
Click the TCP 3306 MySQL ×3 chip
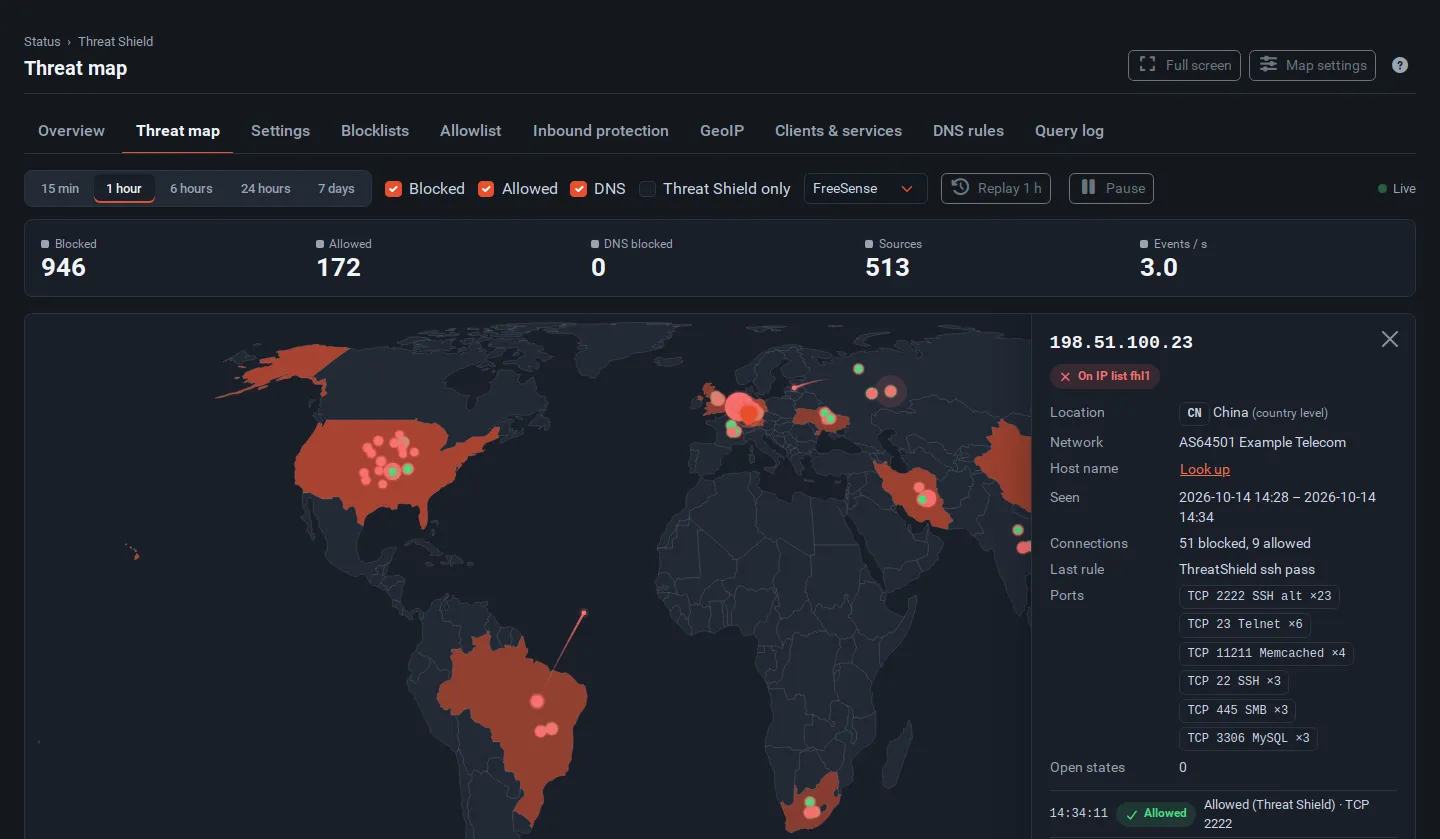pos(1248,739)
